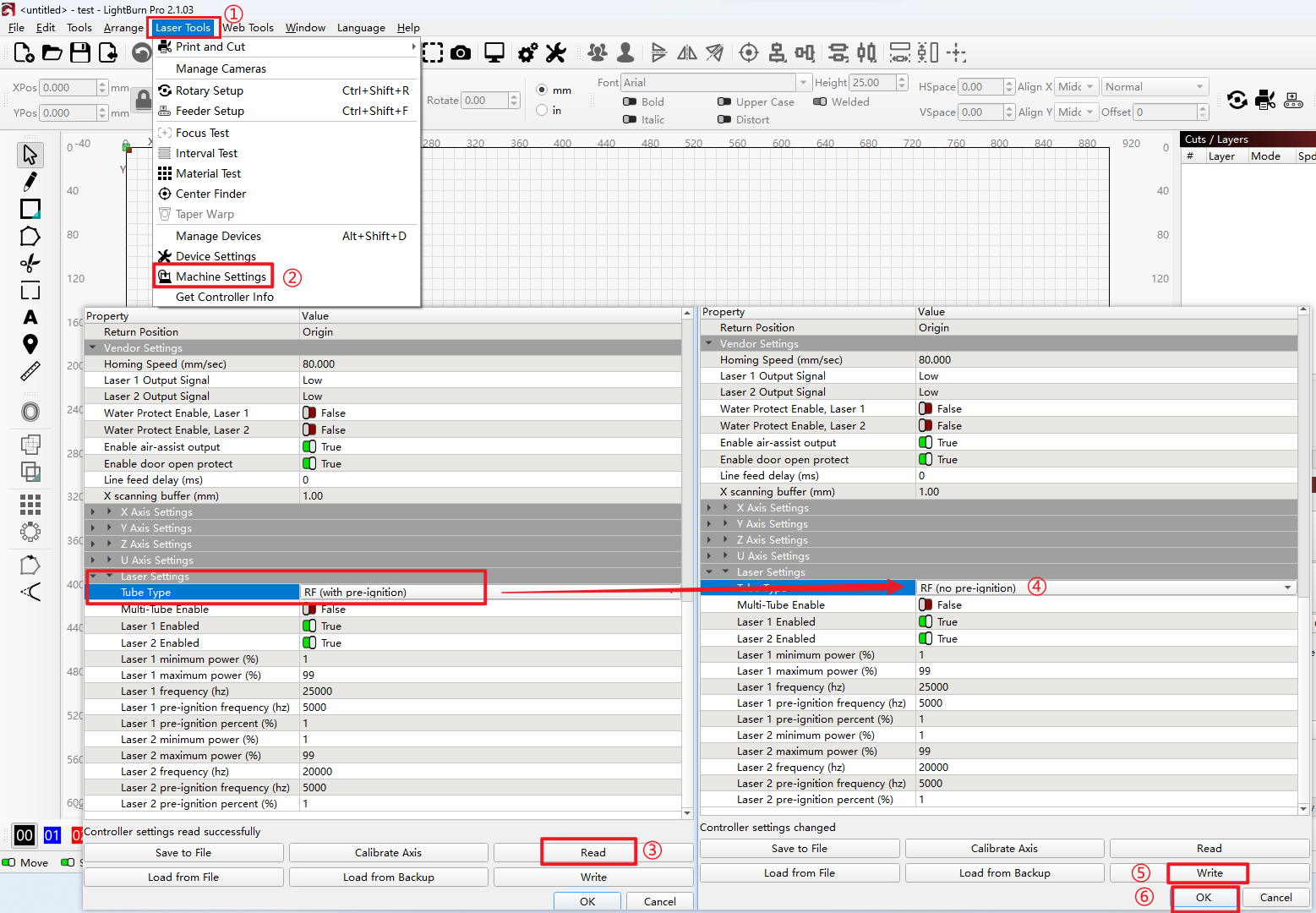Click the Group users icon
Image resolution: width=1316 pixels, height=913 pixels.
coord(598,53)
